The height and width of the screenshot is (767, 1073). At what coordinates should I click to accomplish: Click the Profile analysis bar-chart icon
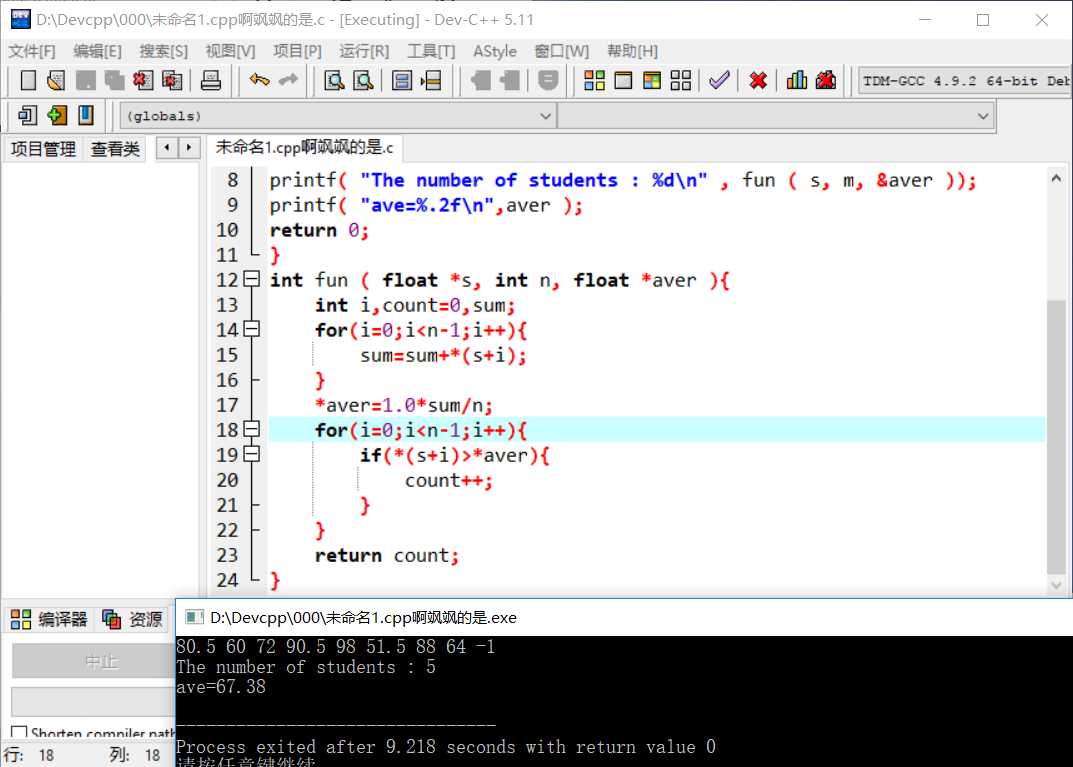click(797, 81)
